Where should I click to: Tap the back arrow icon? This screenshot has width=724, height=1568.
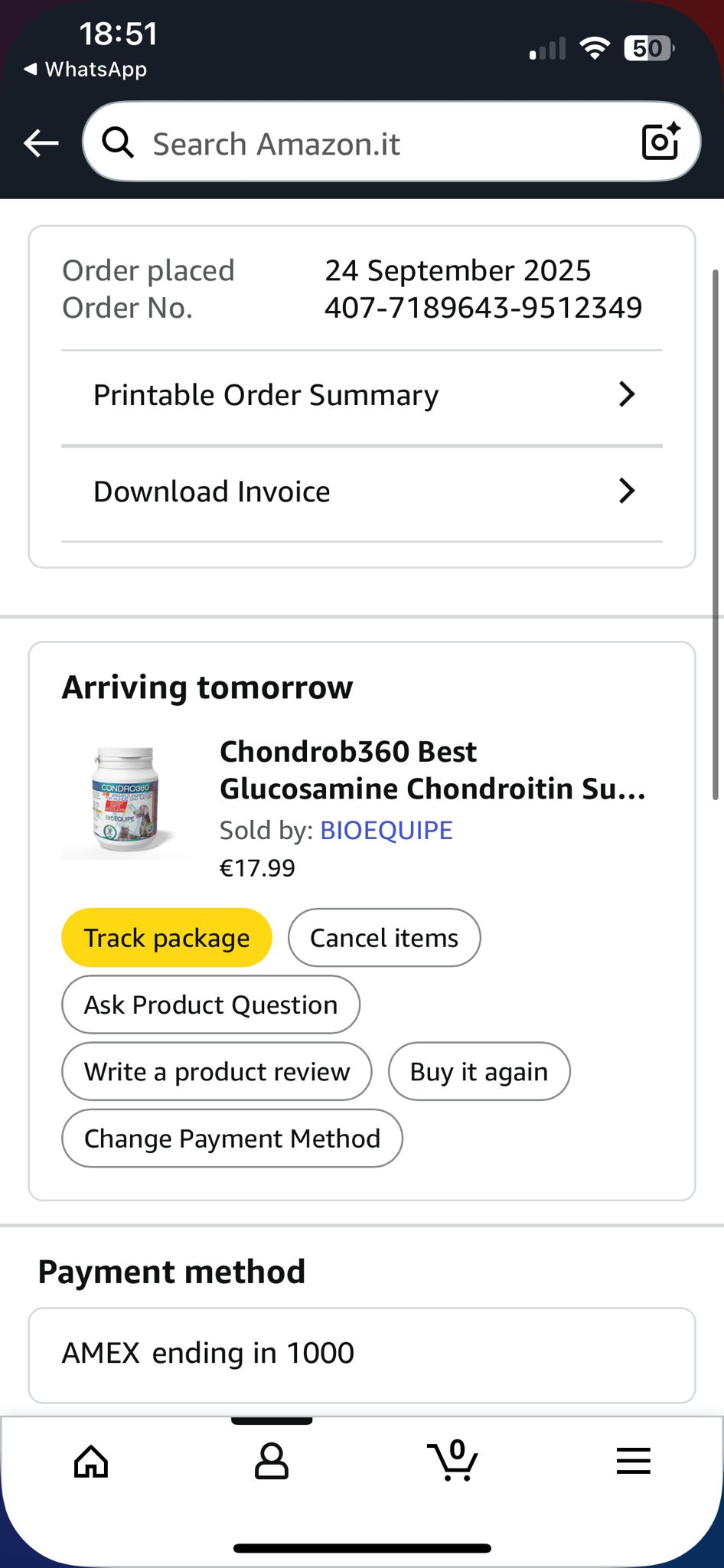(41, 142)
